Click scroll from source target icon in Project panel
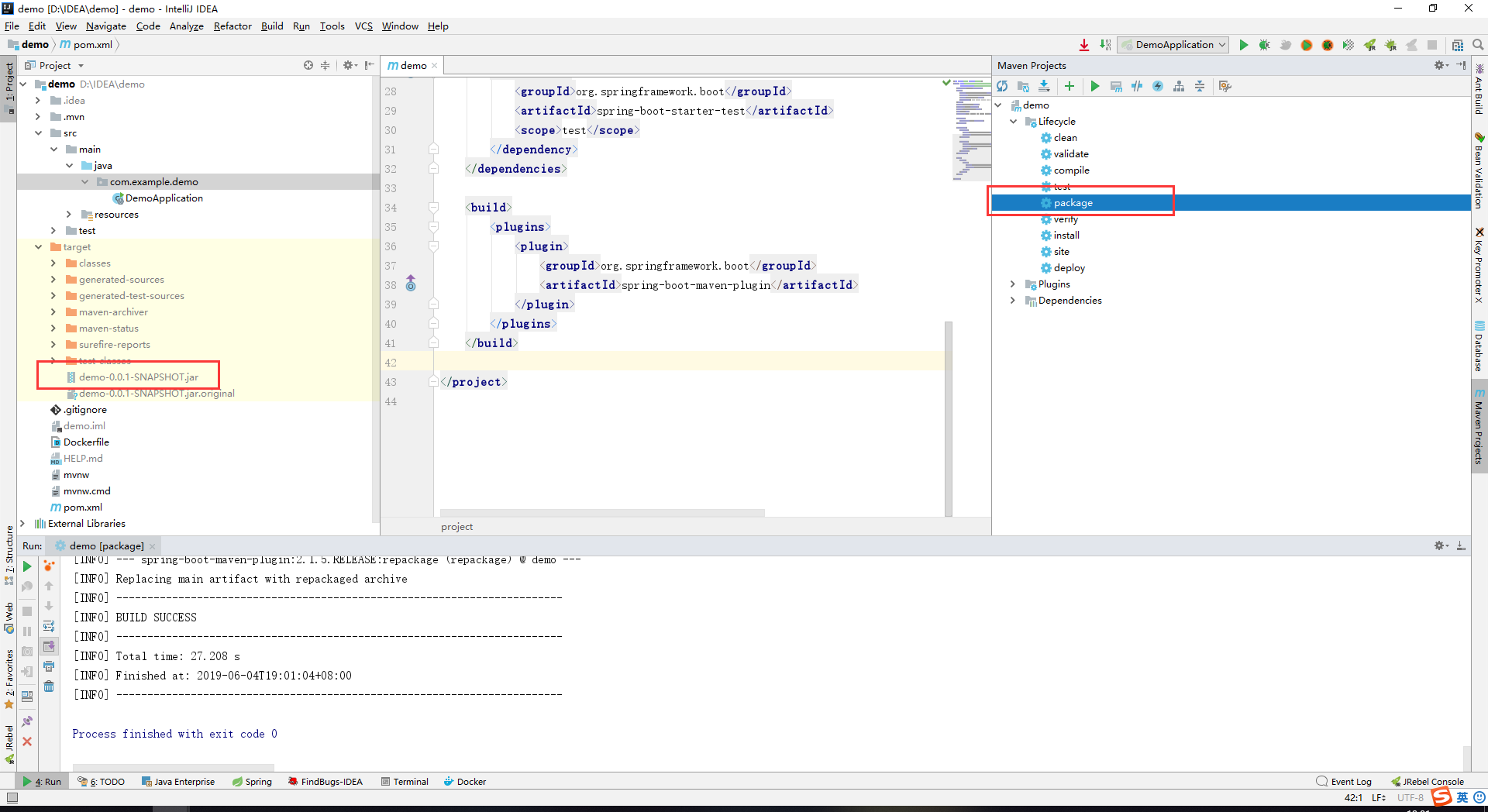 (x=308, y=65)
